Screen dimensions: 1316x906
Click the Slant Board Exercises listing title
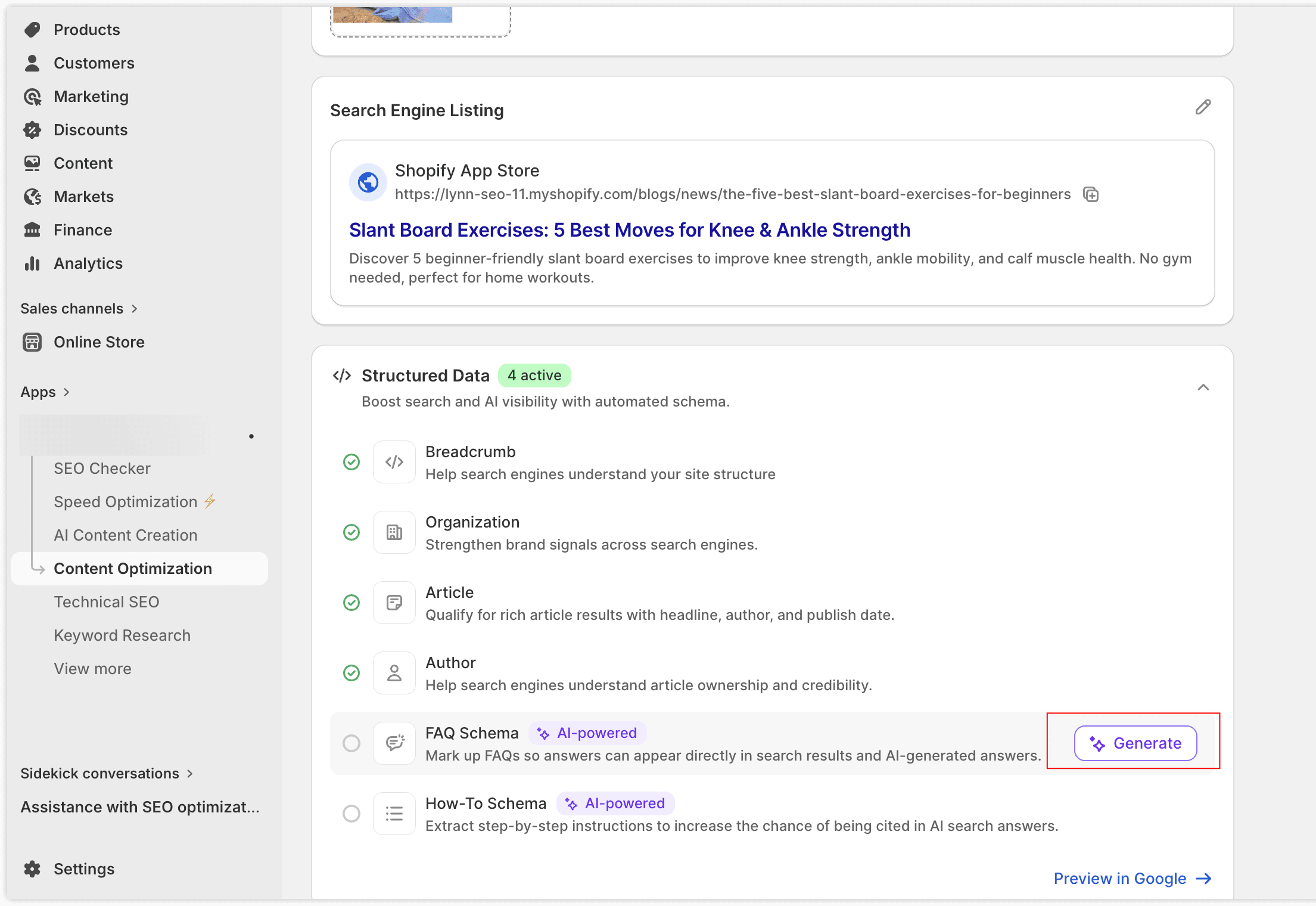point(630,230)
